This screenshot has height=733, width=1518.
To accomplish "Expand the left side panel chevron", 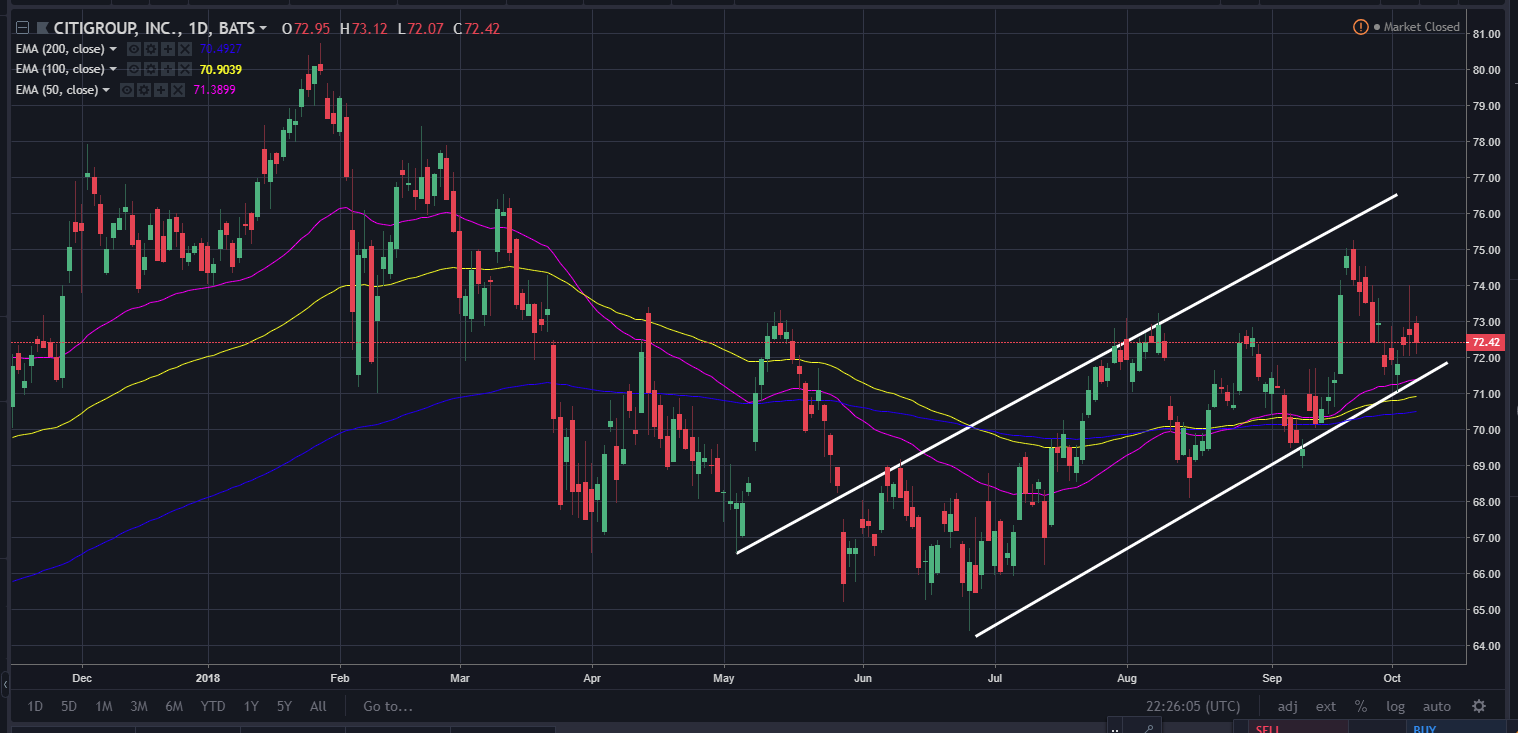I will [x=4, y=685].
